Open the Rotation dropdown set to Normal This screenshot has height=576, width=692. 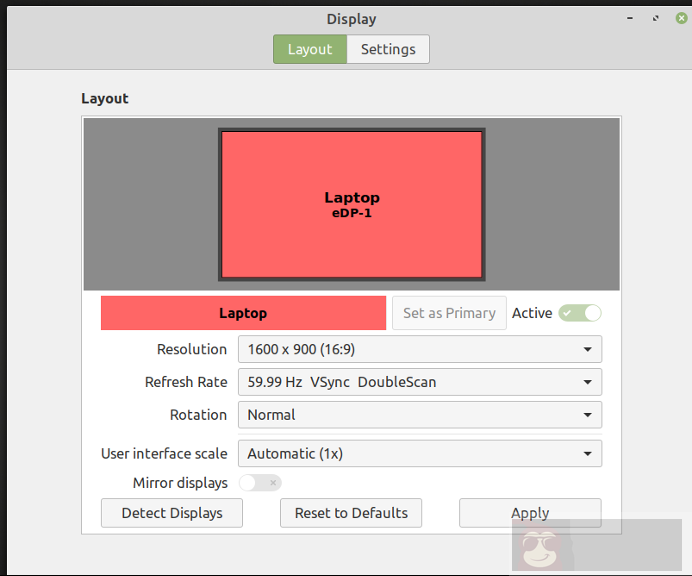(x=419, y=415)
